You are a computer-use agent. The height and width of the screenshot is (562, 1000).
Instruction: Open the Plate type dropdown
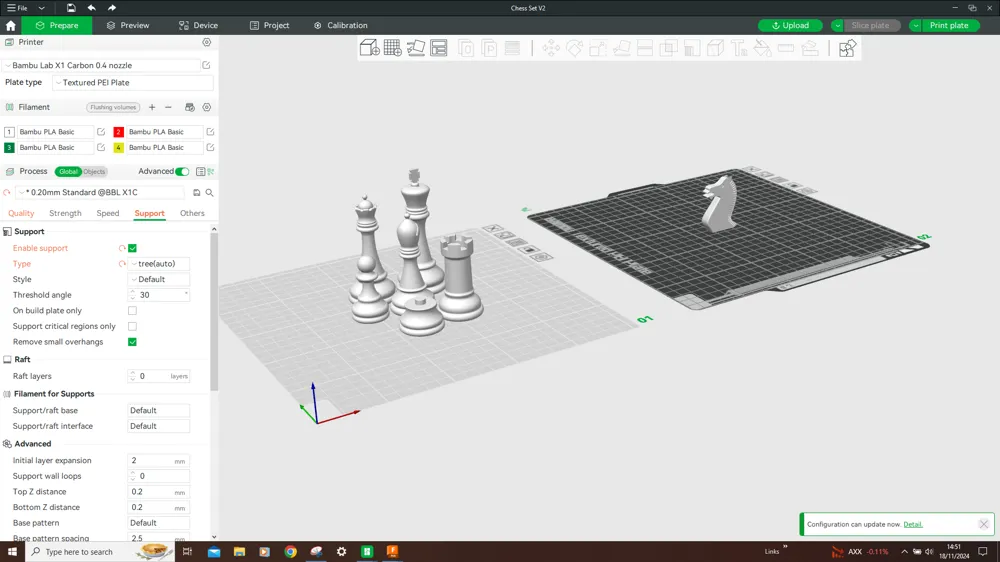tap(133, 82)
